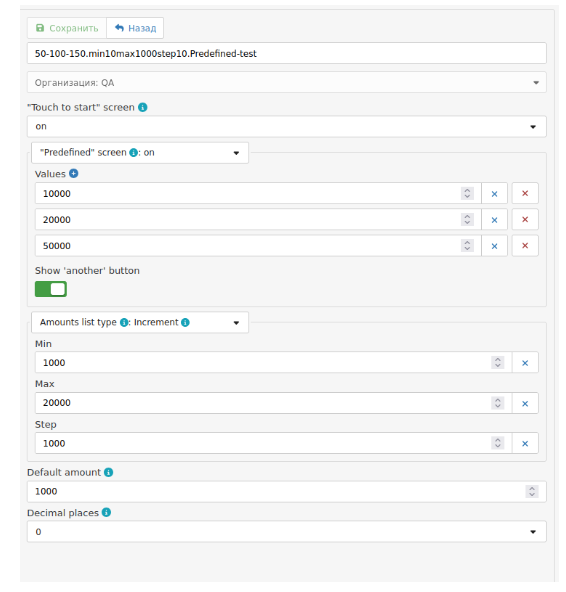Delete the 50000 value row with the red X
The width and height of the screenshot is (566, 592).
pos(525,246)
